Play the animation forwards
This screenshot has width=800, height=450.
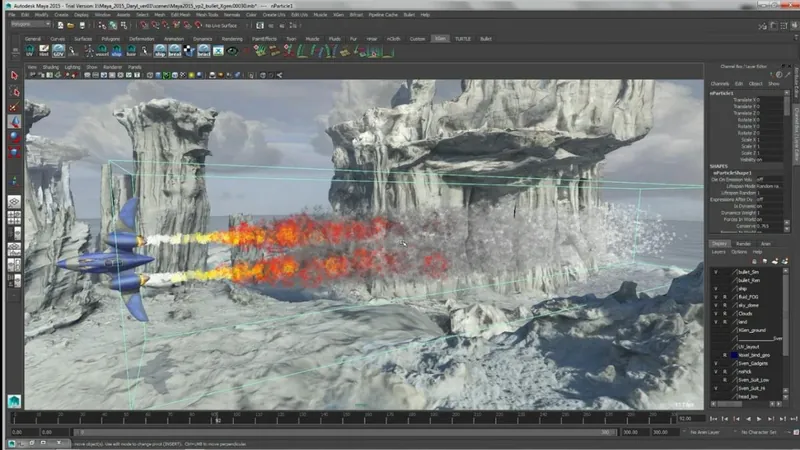click(x=759, y=419)
